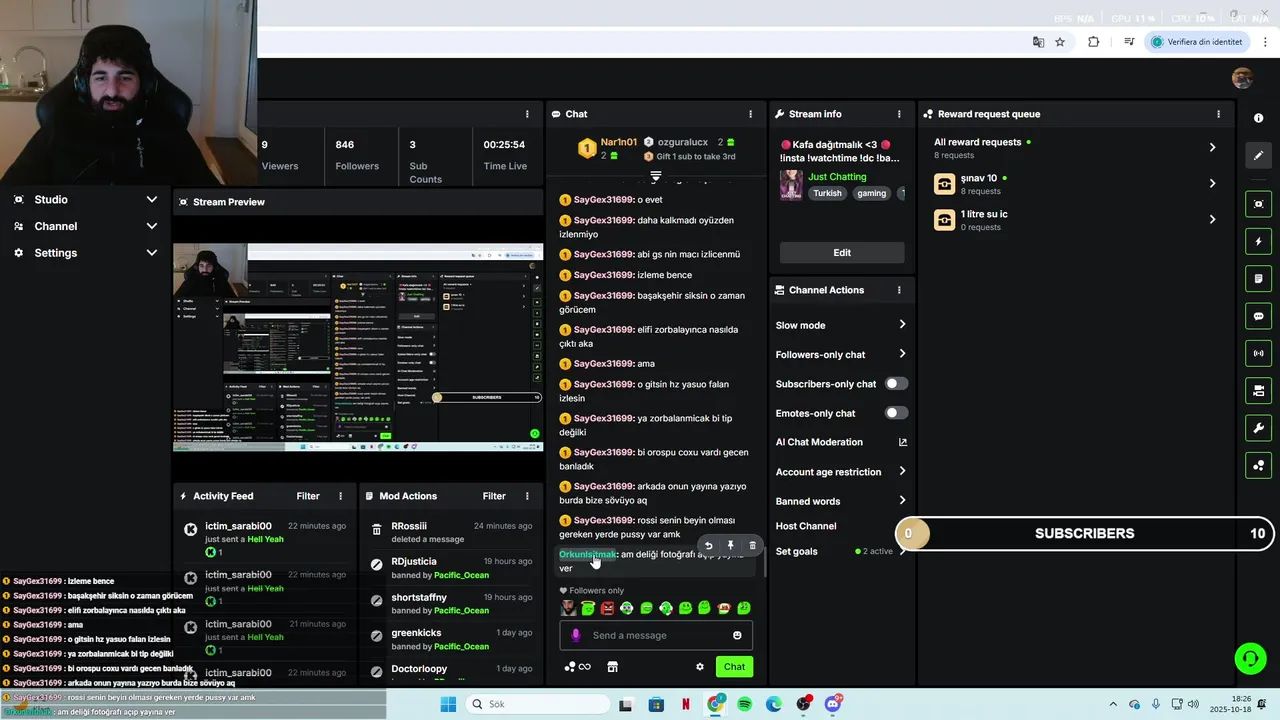
Task: Click the Edit stream info button
Action: pyautogui.click(x=842, y=253)
